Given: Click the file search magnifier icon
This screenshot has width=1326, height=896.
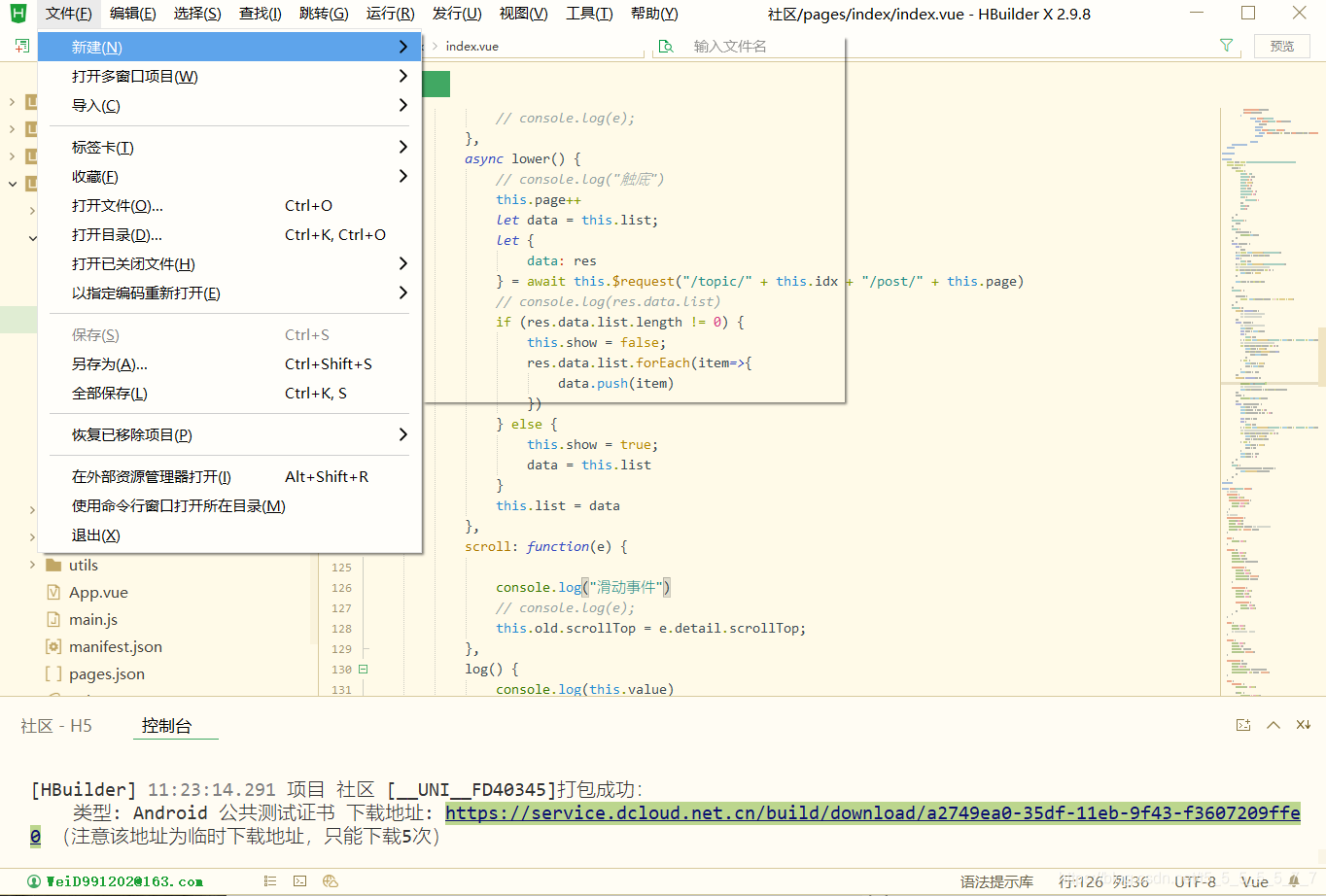Looking at the screenshot, I should tap(666, 46).
